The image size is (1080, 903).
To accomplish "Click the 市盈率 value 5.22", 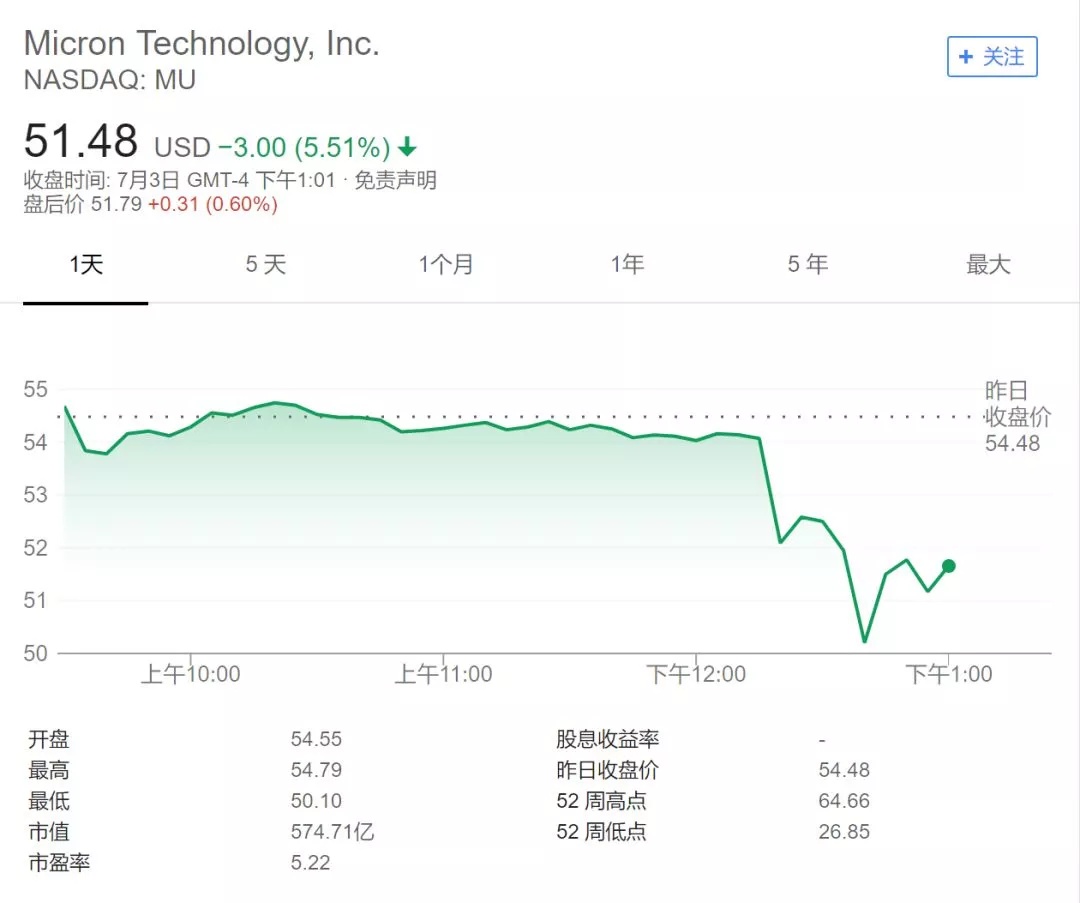I will point(310,862).
